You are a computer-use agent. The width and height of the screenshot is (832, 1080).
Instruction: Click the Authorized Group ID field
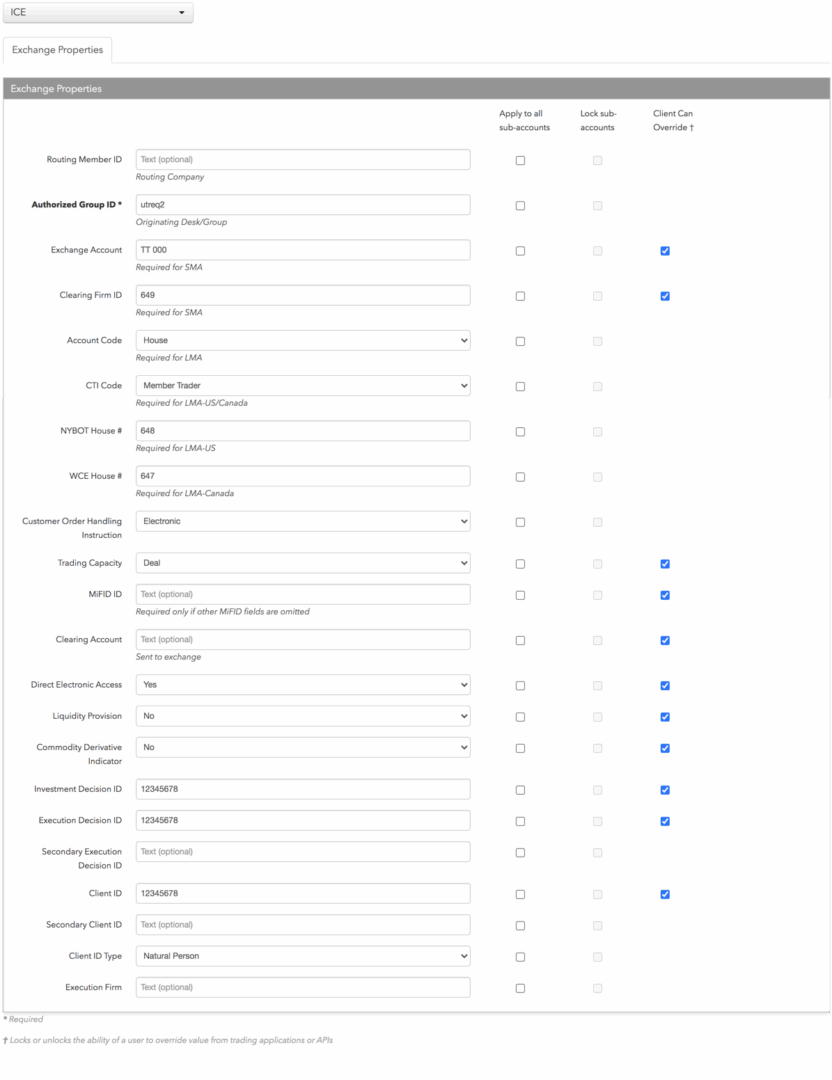click(303, 205)
